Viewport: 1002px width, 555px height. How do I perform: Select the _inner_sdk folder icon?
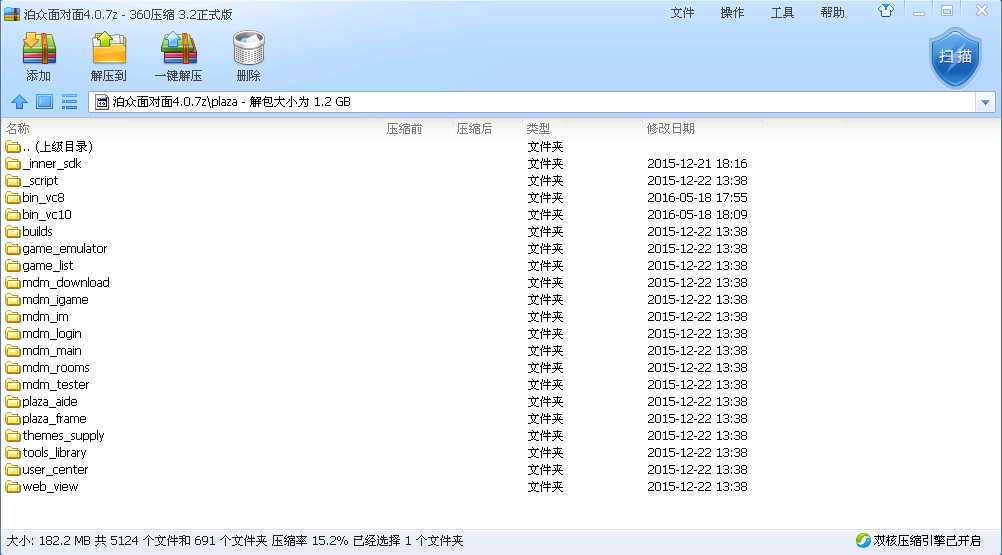[x=13, y=164]
